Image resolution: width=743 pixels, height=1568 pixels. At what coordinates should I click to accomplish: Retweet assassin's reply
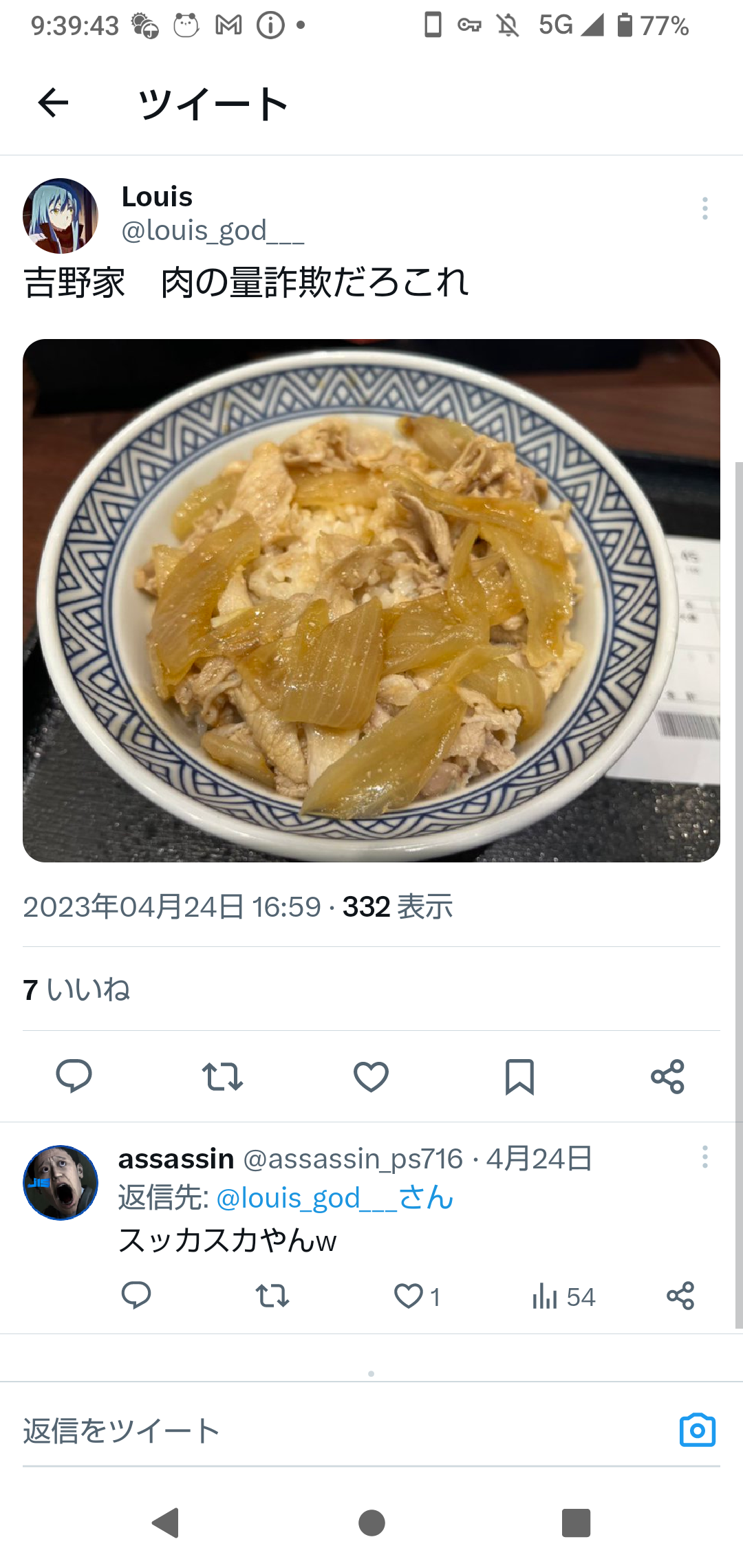point(272,1296)
